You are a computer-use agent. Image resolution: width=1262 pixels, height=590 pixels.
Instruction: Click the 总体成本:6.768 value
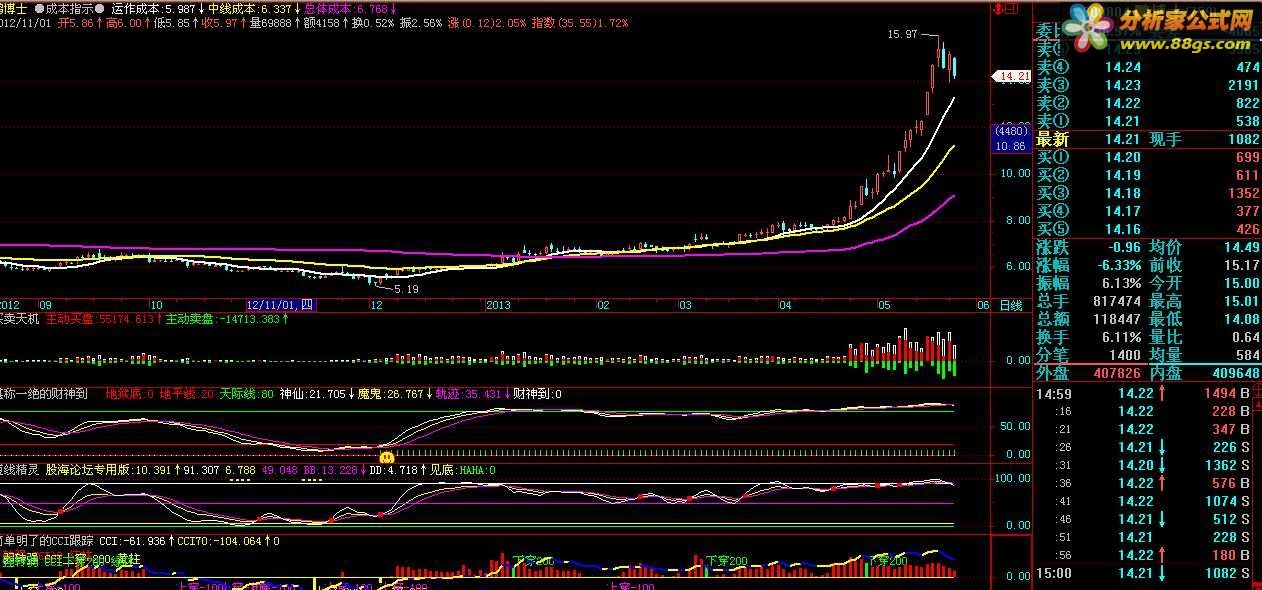click(346, 7)
